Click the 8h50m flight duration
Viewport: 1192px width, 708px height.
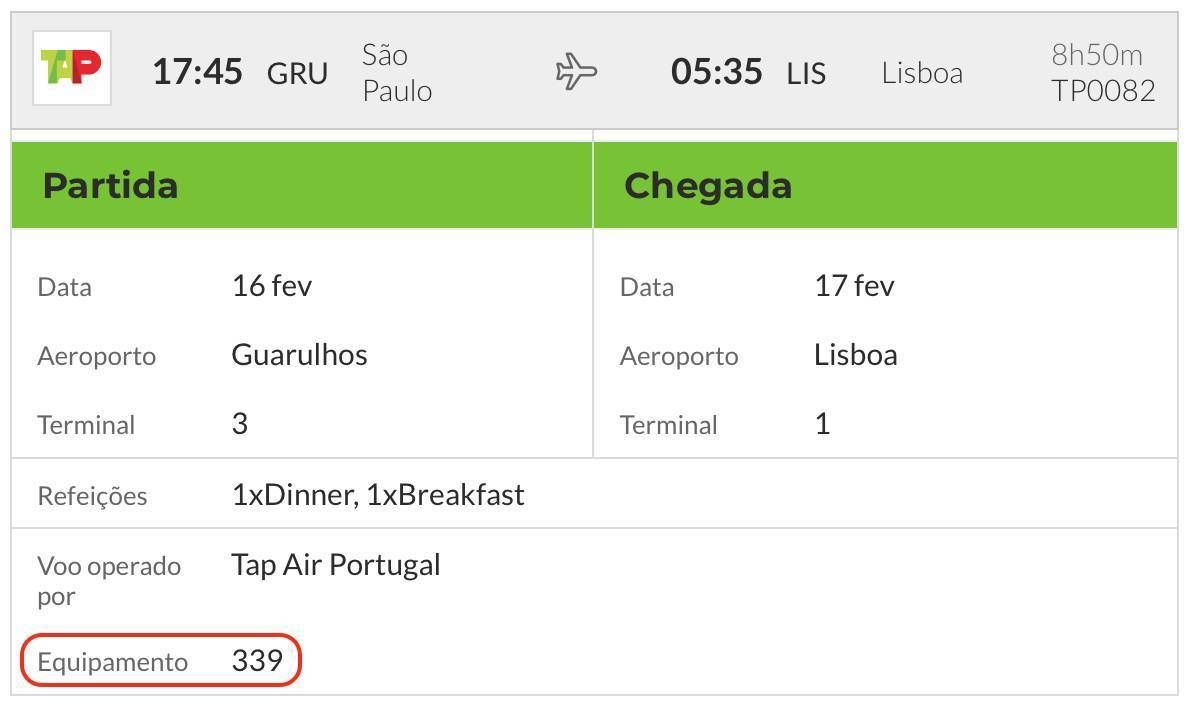[1097, 55]
